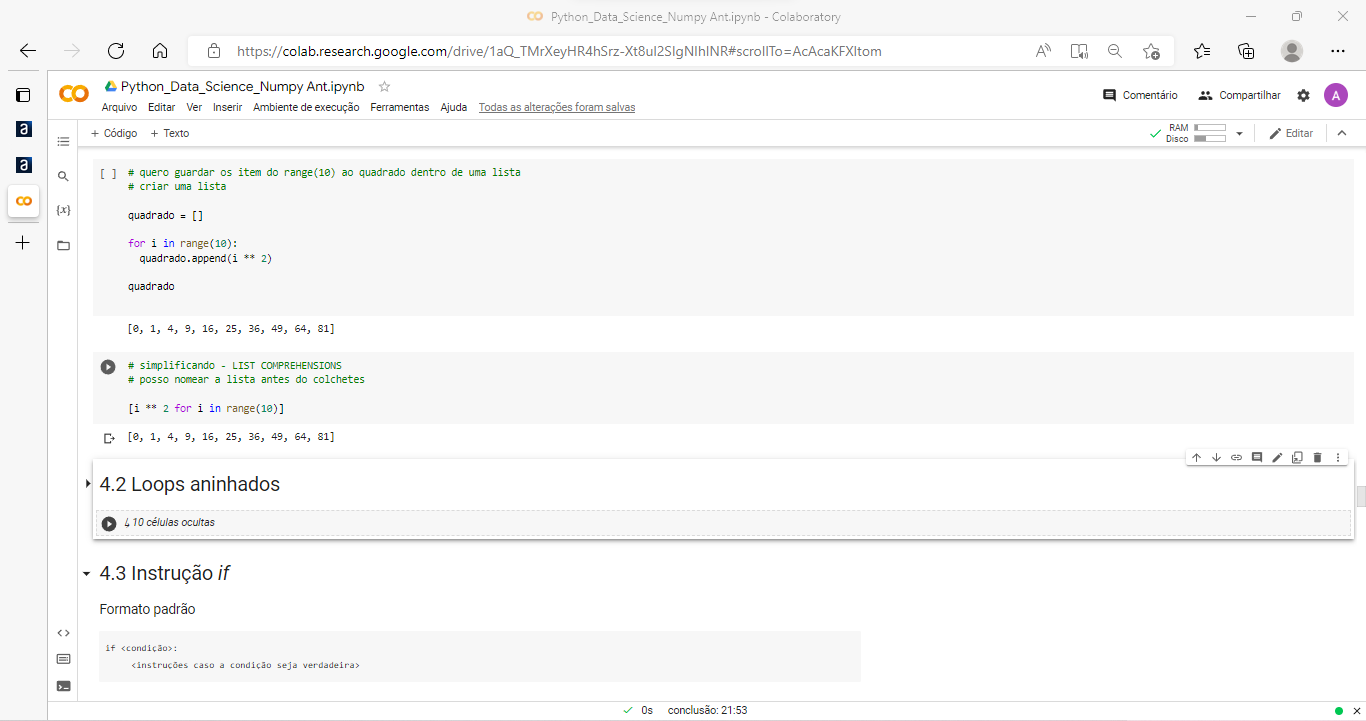Open the Ajuda menu
Screen dimensions: 1366x721
point(454,107)
